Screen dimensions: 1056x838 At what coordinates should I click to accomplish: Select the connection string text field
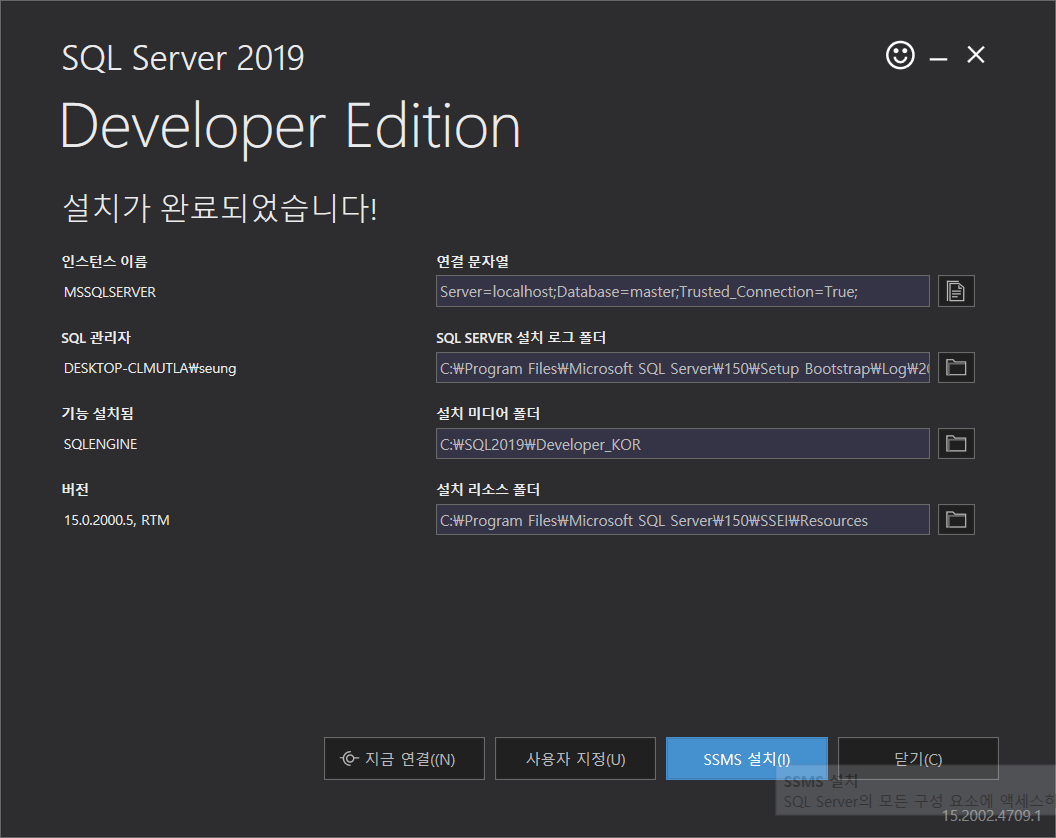tap(683, 291)
